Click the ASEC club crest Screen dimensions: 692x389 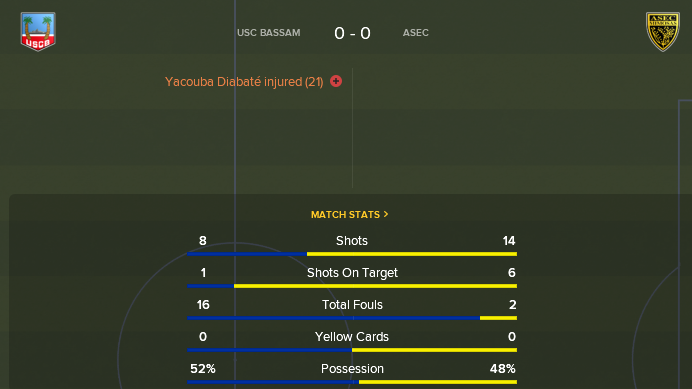[663, 32]
